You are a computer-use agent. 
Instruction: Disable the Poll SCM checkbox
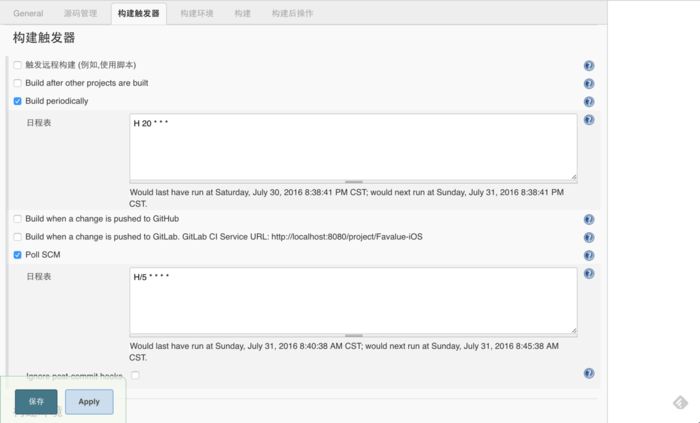point(17,255)
